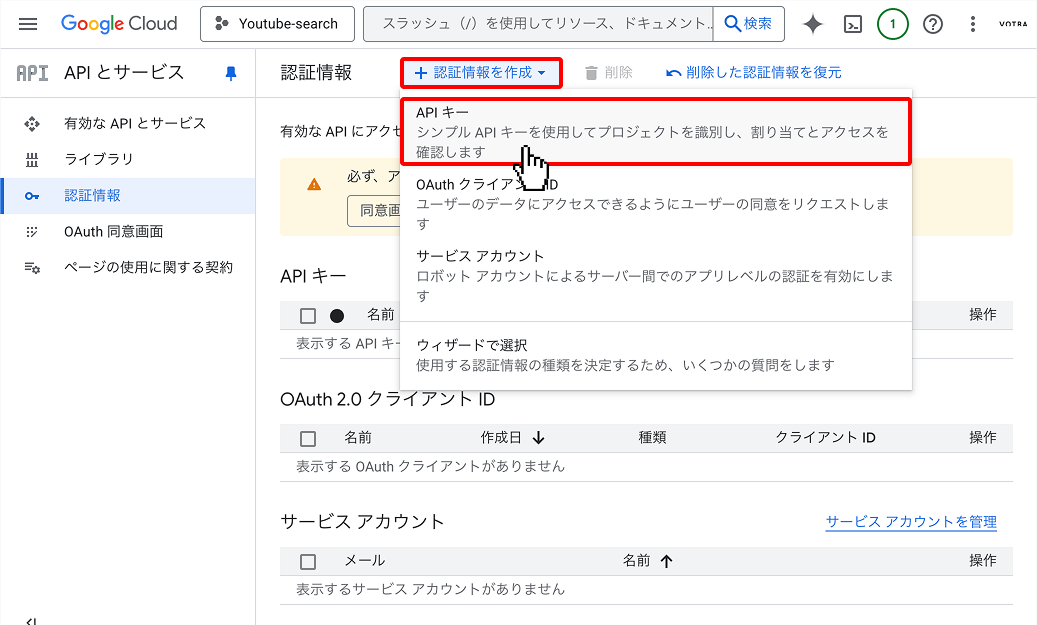This screenshot has height=625, width=1037.
Task: Select 認証情報 in sidebar
Action: click(x=128, y=196)
